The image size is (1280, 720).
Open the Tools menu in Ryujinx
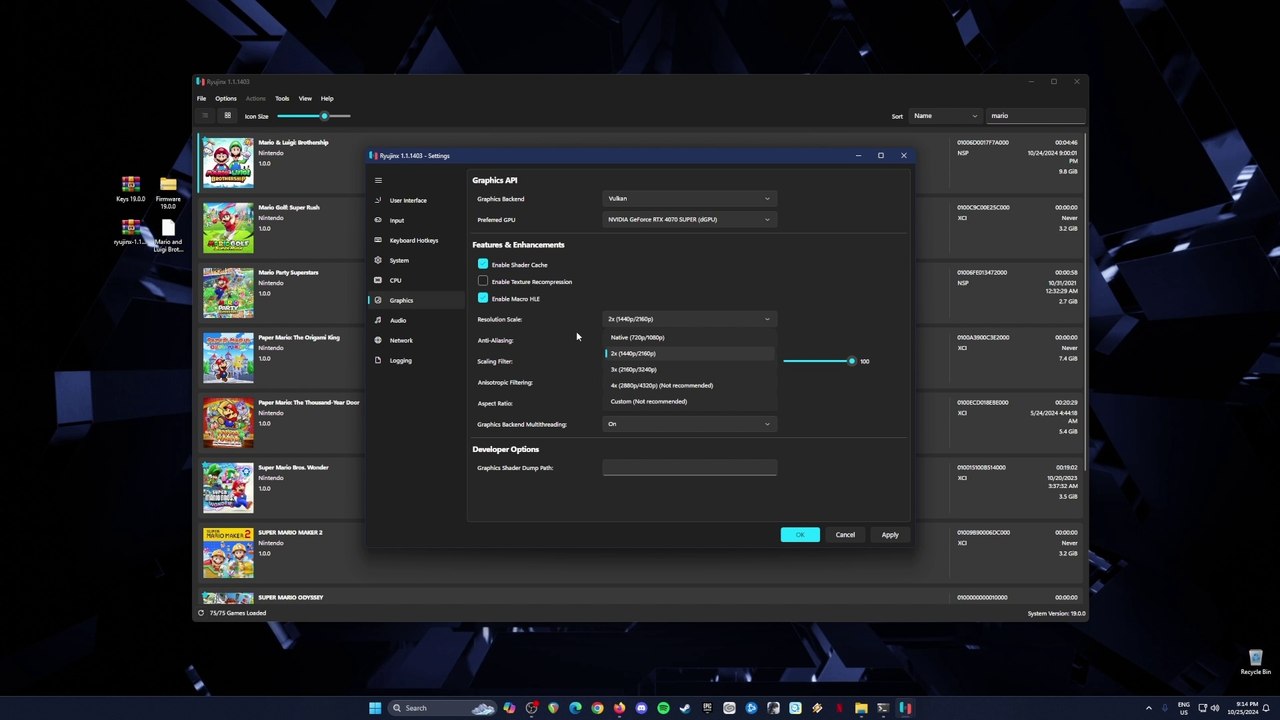282,98
